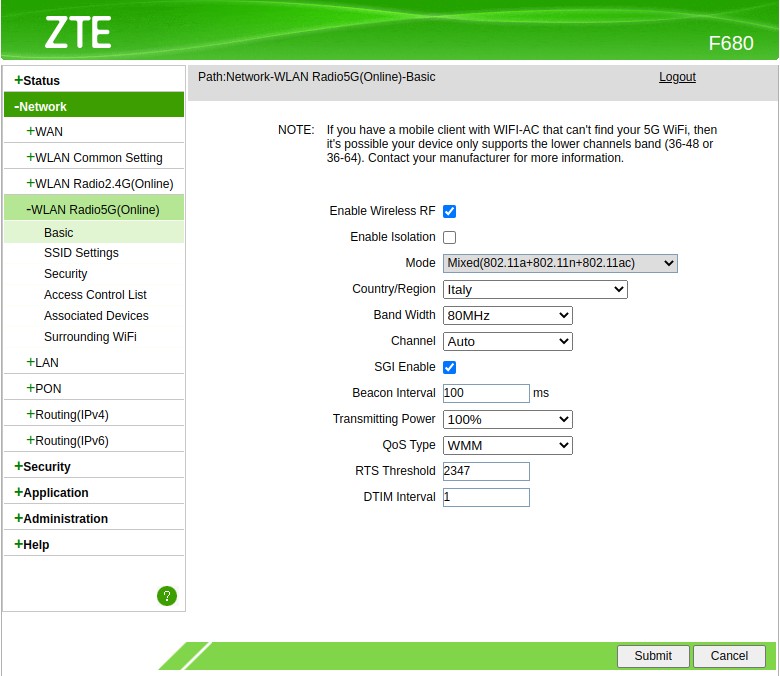
Task: Click the ZTE logo in the header
Action: (78, 32)
